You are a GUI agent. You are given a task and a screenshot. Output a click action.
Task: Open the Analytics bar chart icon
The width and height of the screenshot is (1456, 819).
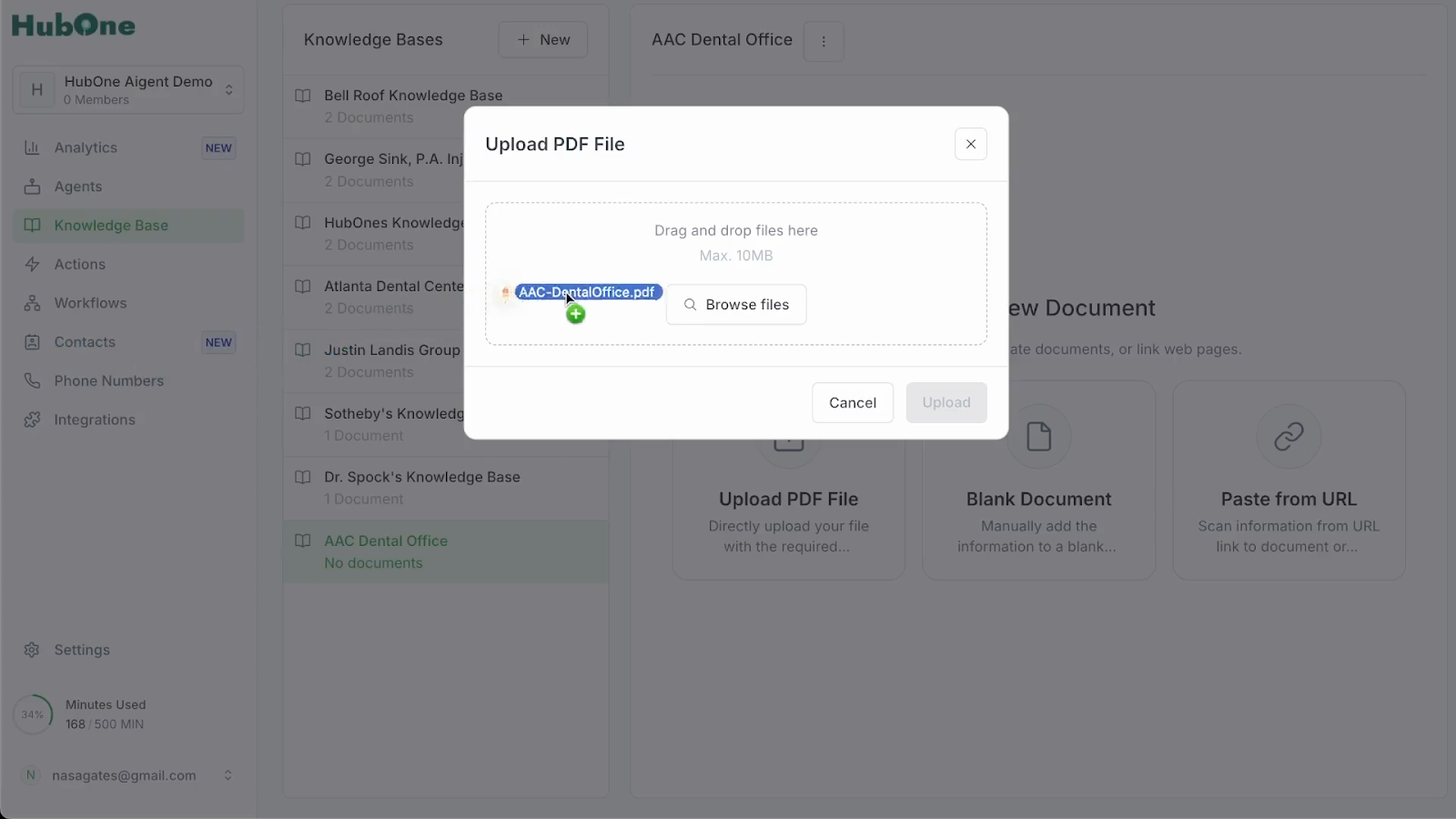(32, 147)
